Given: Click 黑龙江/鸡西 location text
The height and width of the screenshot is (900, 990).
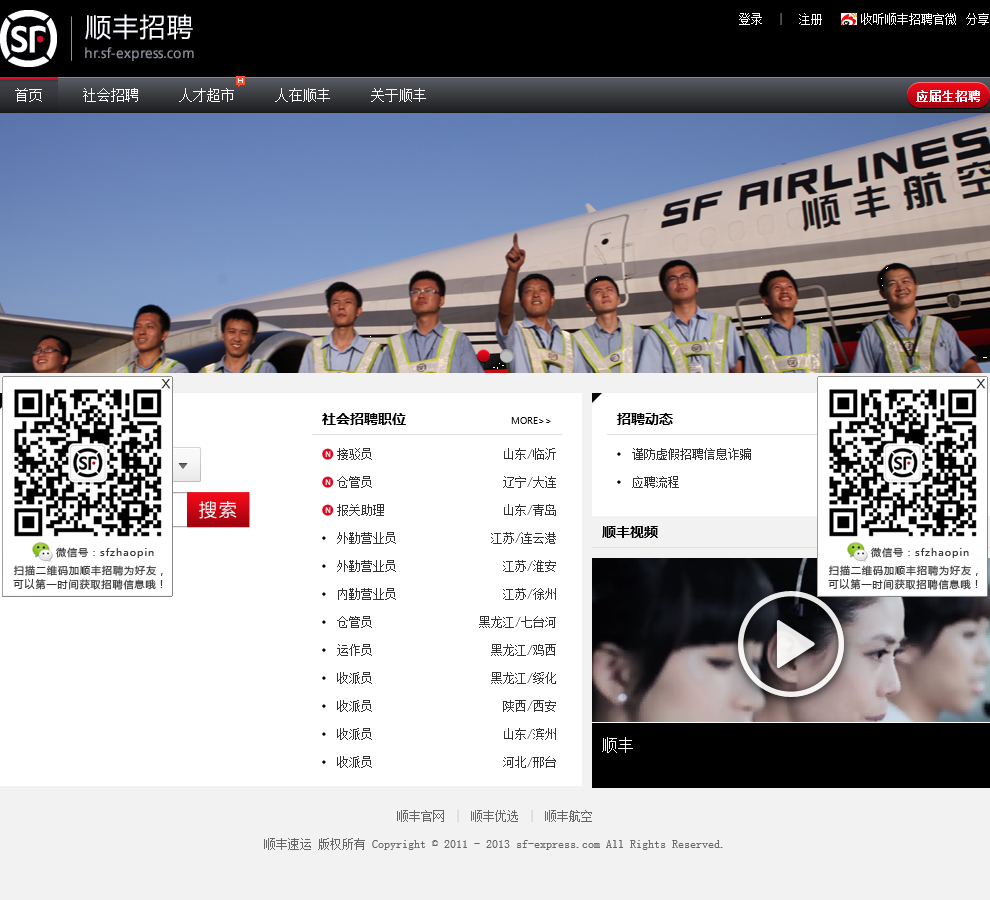Looking at the screenshot, I should (x=523, y=650).
